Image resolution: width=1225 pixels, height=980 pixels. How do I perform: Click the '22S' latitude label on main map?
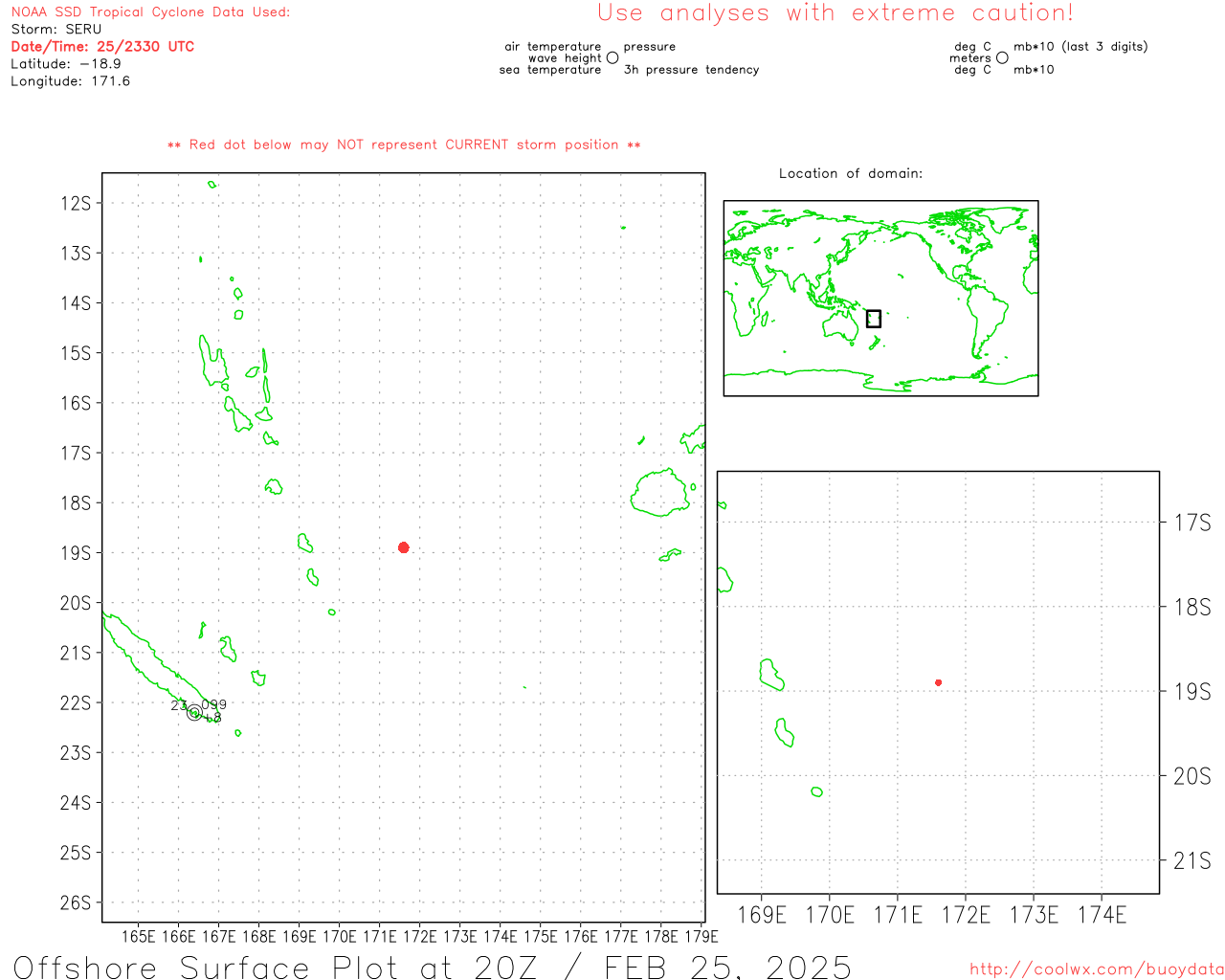pyautogui.click(x=77, y=702)
